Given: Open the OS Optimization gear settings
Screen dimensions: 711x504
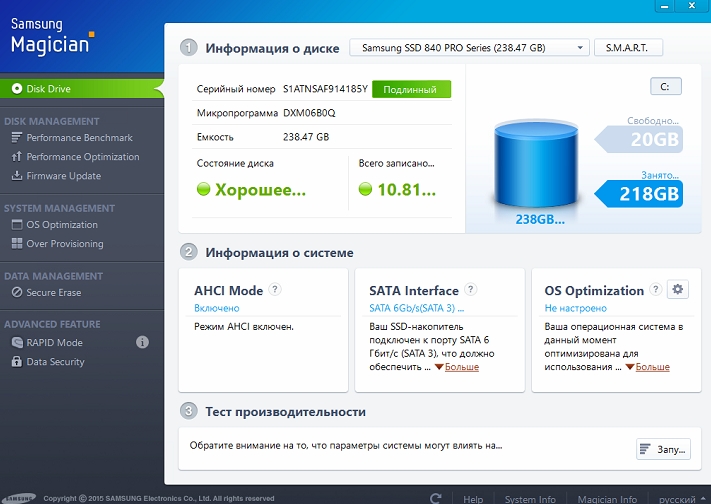Looking at the screenshot, I should click(x=679, y=290).
